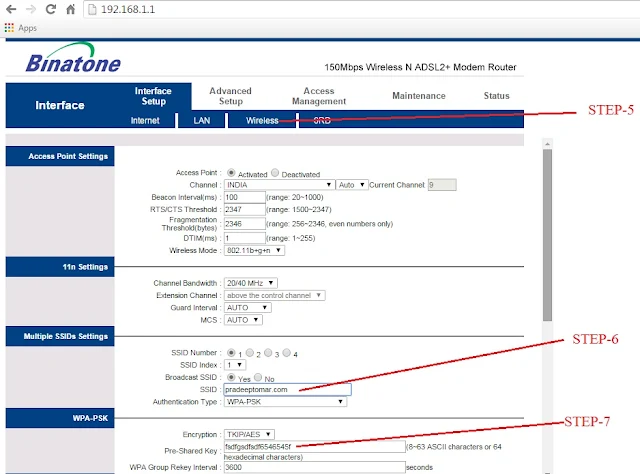Viewport: 640px width, 474px height.
Task: Select SSID Number 4 radio
Action: coord(287,352)
